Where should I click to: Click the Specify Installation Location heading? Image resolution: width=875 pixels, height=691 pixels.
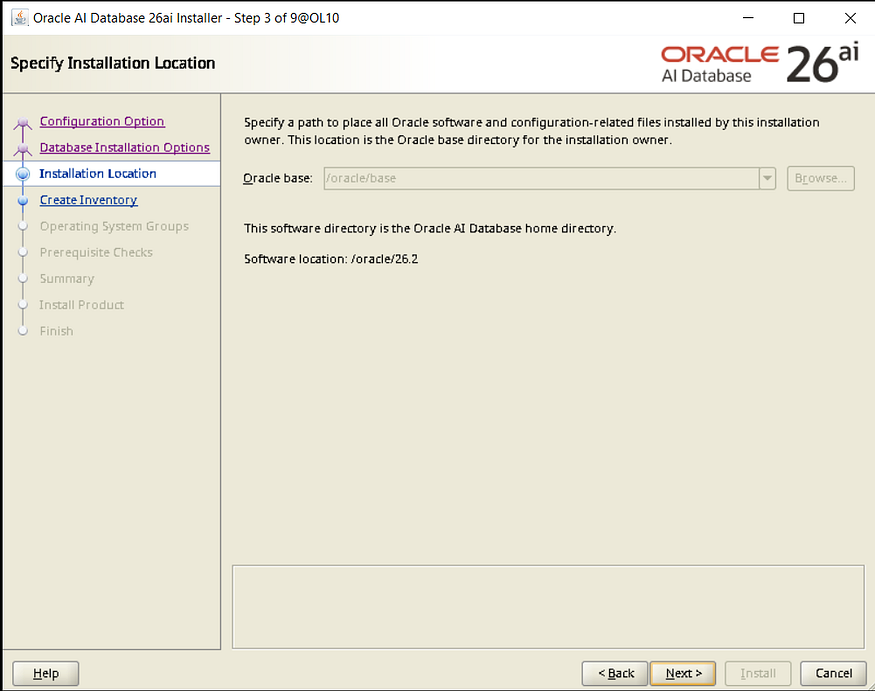[x=113, y=63]
